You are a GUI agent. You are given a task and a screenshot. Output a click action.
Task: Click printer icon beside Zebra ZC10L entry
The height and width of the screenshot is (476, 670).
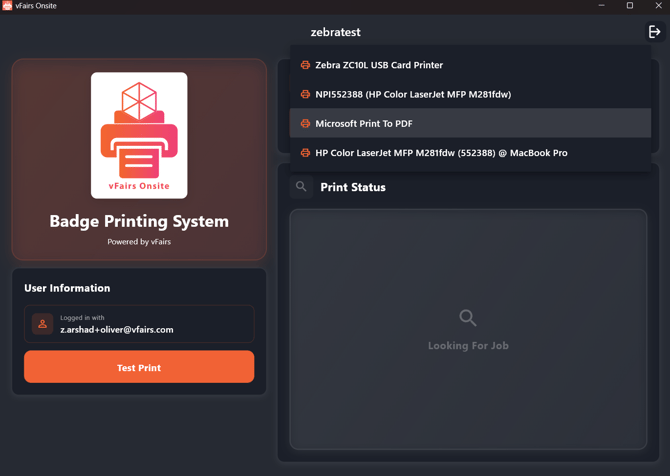coord(305,65)
